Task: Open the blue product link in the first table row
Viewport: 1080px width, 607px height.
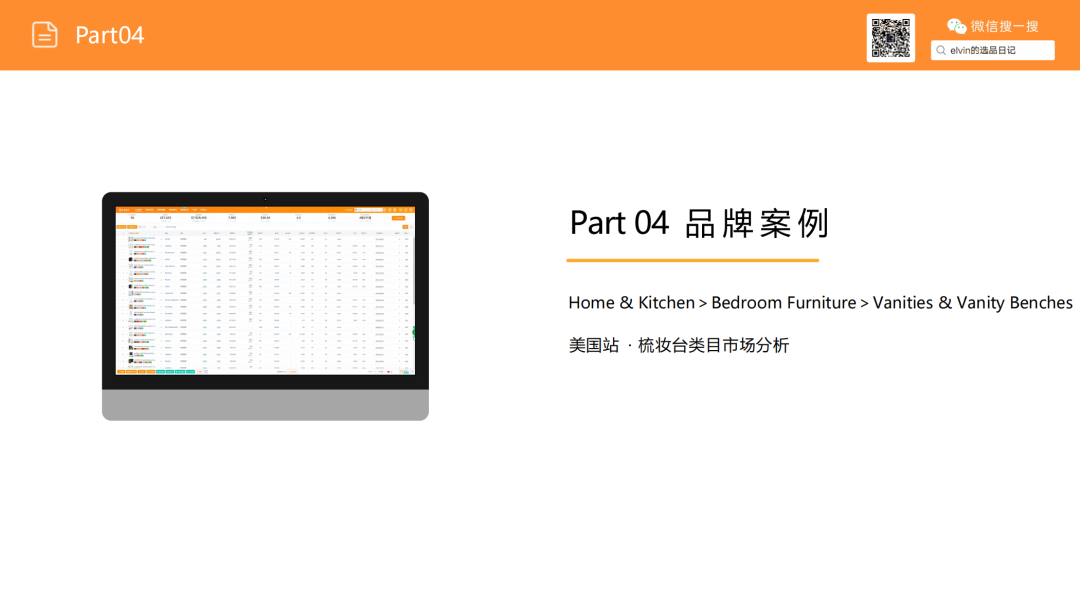Action: (146, 238)
